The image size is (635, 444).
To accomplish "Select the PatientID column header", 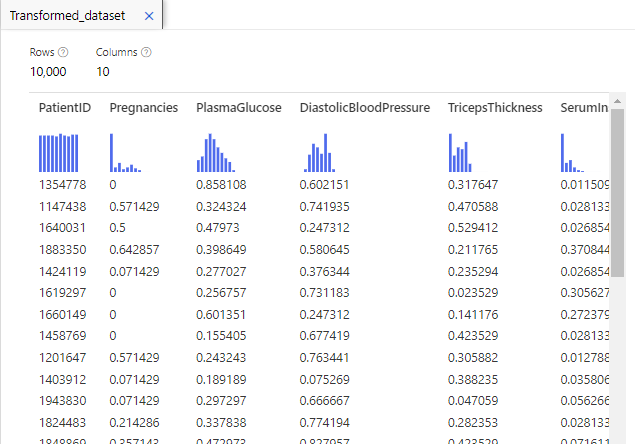I will pos(65,108).
